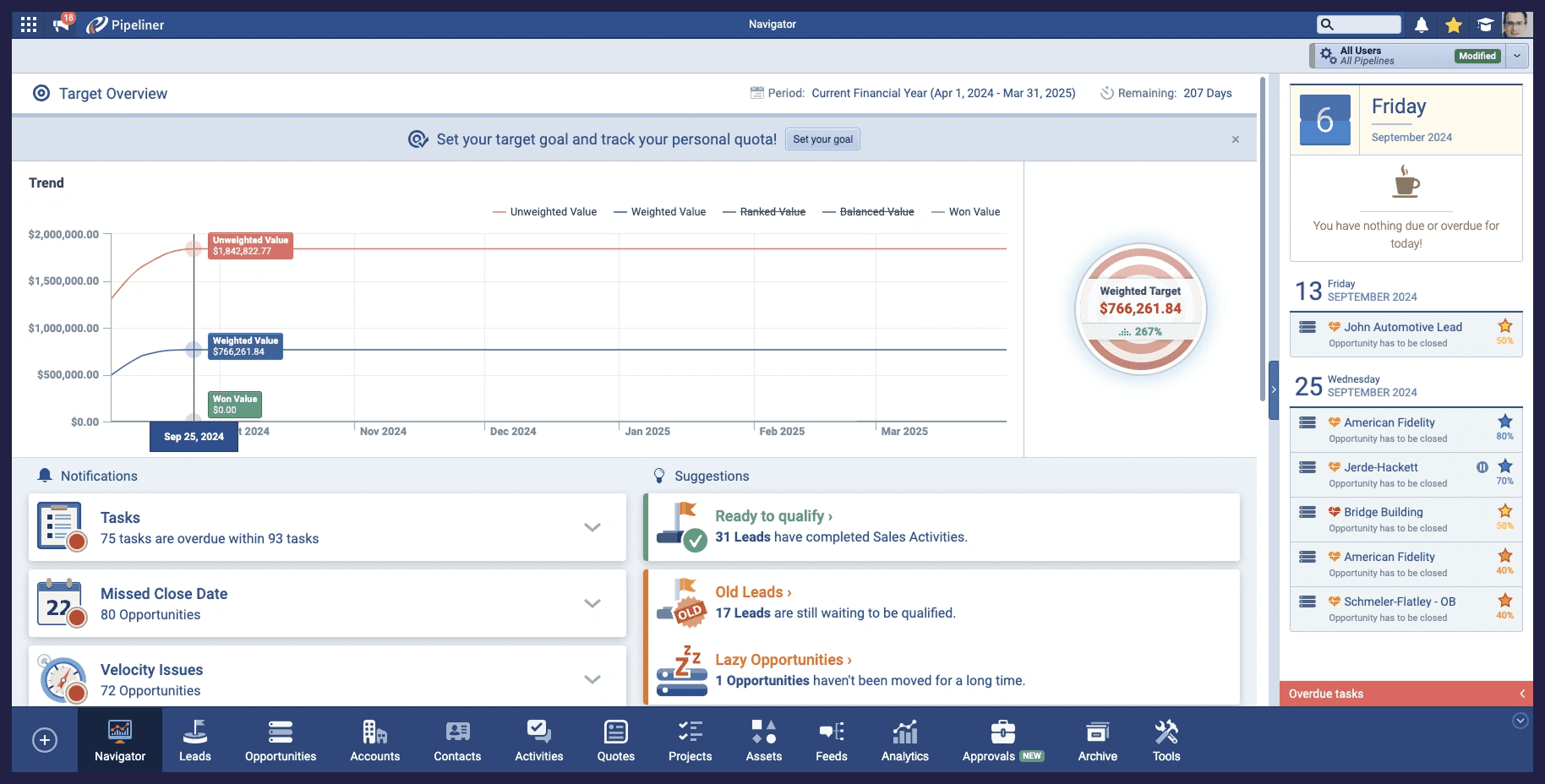Viewport: 1545px width, 784px height.
Task: Click the main dashboard vertical scrollbar
Action: pos(1263,240)
